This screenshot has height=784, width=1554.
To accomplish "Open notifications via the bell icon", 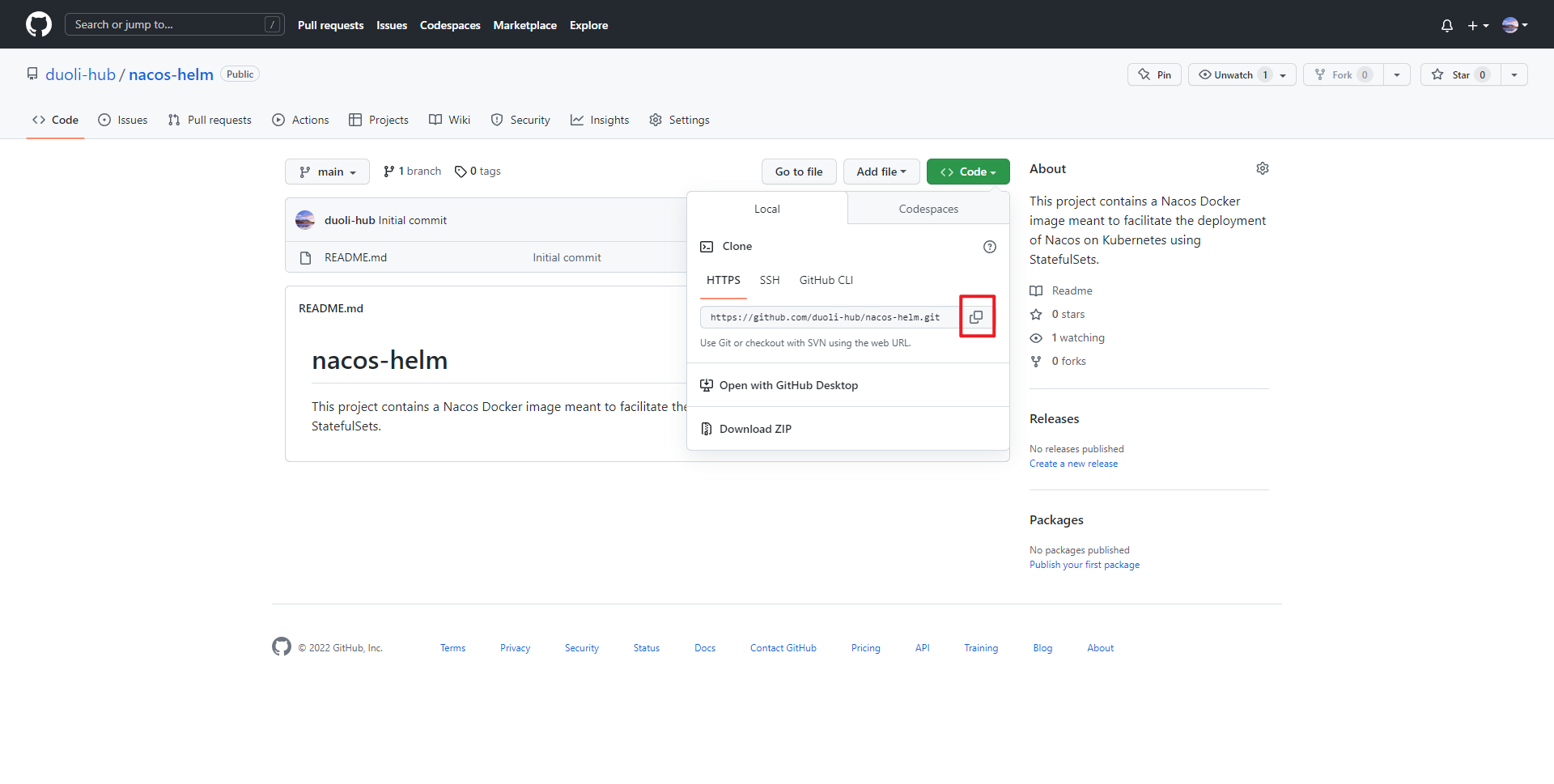I will click(x=1446, y=25).
